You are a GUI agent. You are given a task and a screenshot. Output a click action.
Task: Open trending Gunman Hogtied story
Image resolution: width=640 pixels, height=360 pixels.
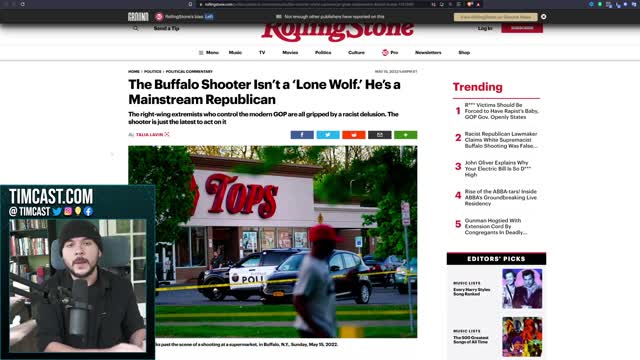tap(496, 227)
